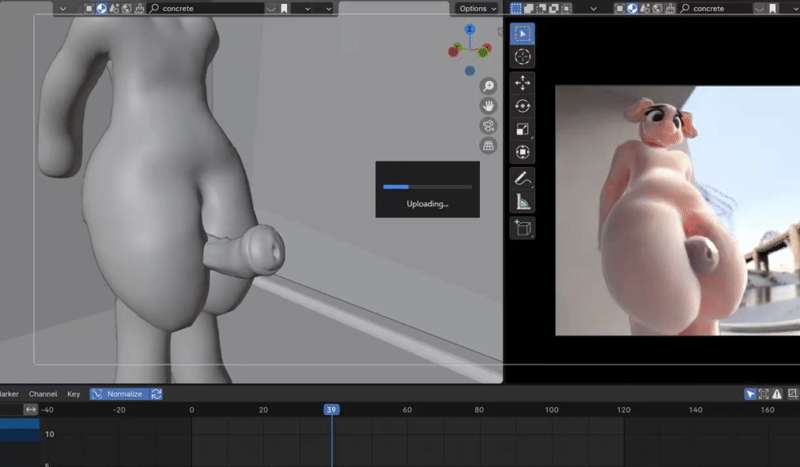Open the far-right chevron dropdown in right header
This screenshot has width=800, height=467.
pyautogui.click(x=795, y=8)
